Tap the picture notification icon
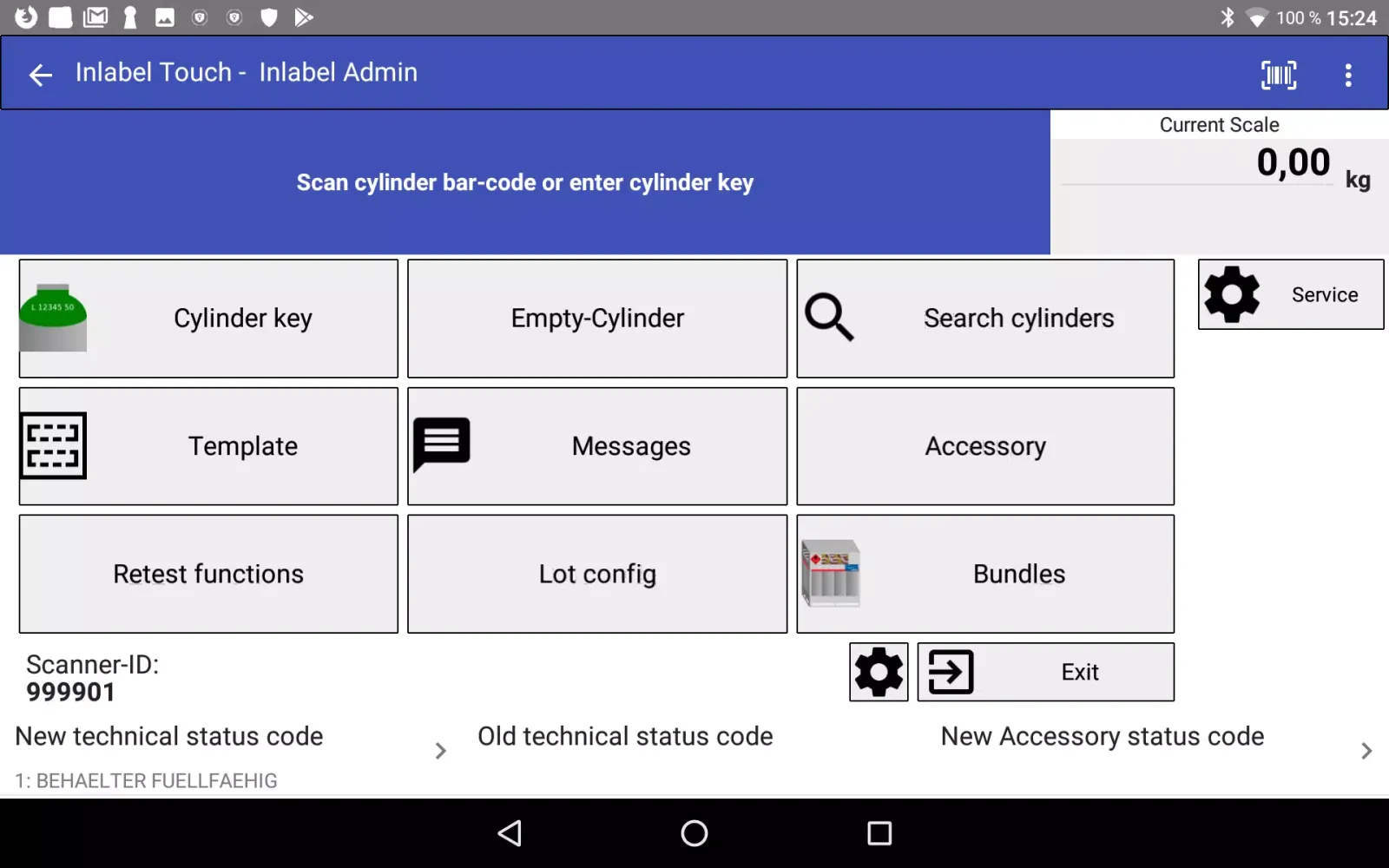The width and height of the screenshot is (1389, 868). pos(165,17)
